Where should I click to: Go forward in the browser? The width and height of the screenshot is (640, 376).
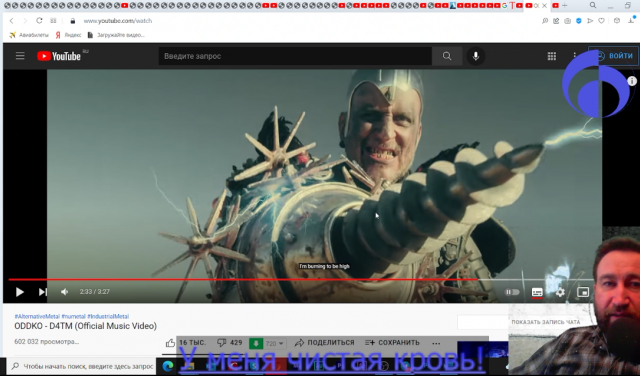[25, 21]
